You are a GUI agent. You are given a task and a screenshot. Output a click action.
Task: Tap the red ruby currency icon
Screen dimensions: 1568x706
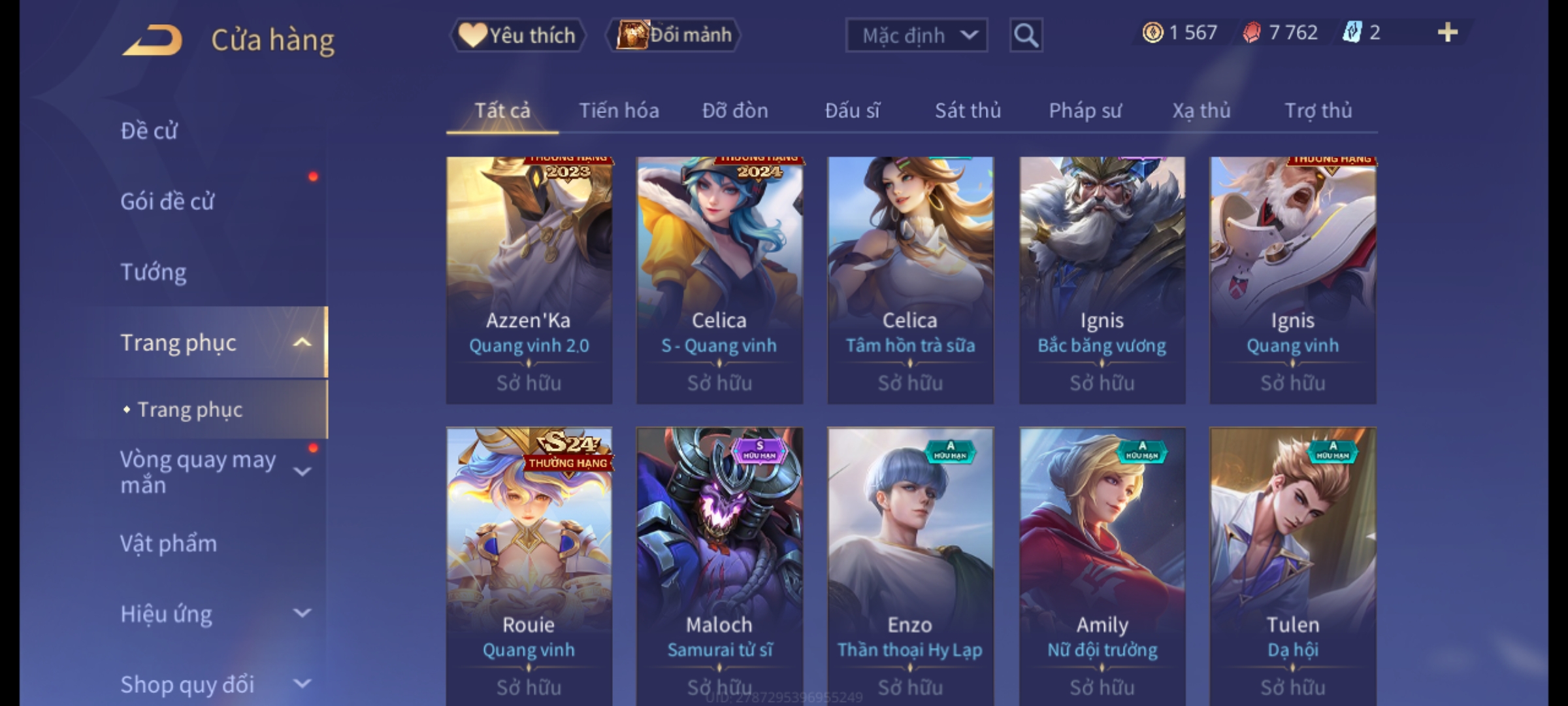(x=1251, y=33)
